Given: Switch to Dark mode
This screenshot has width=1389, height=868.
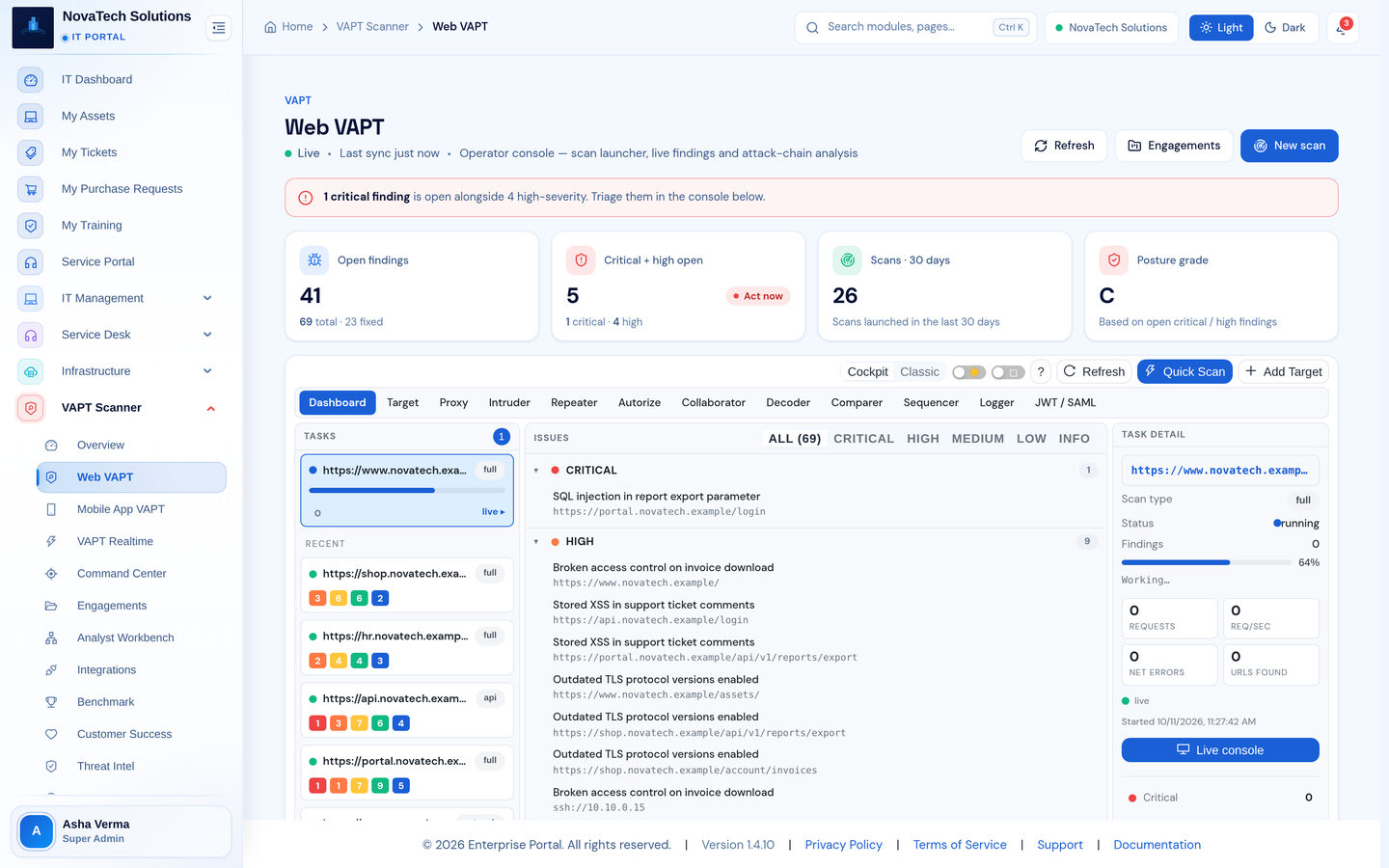Looking at the screenshot, I should click(x=1285, y=28).
